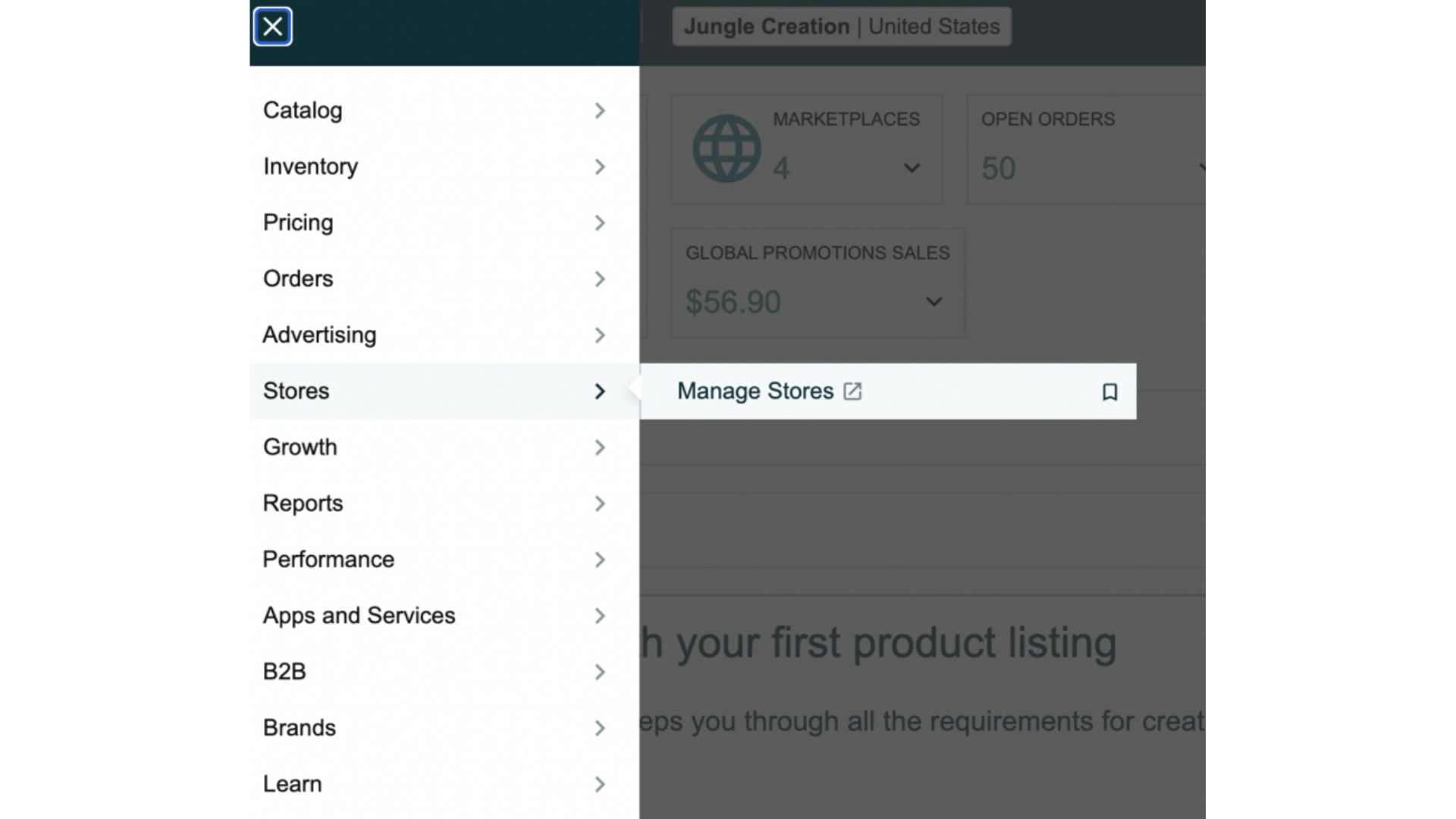Open the Growth submenu
The image size is (1456, 819).
300,447
